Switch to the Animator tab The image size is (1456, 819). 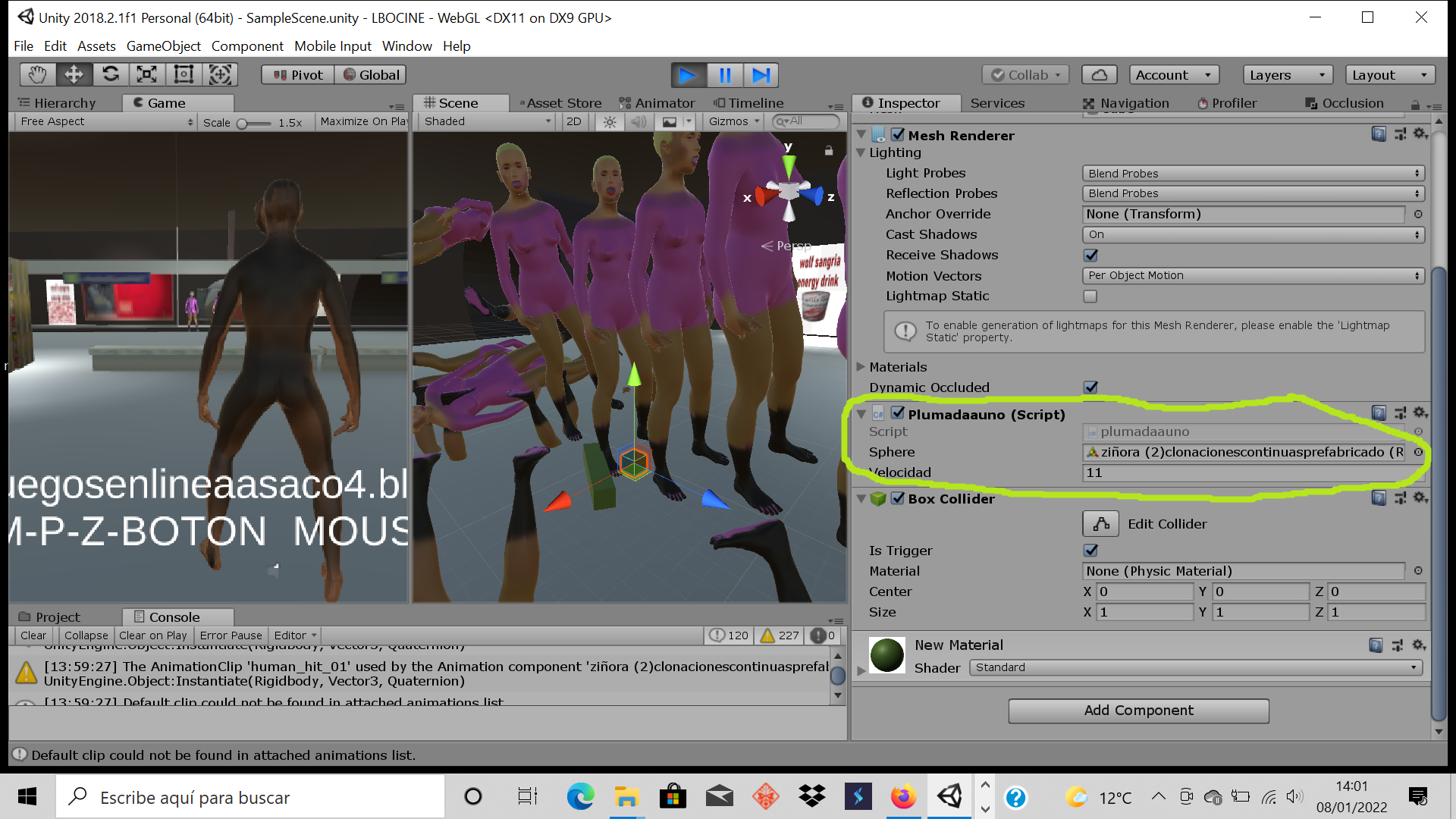[x=657, y=103]
